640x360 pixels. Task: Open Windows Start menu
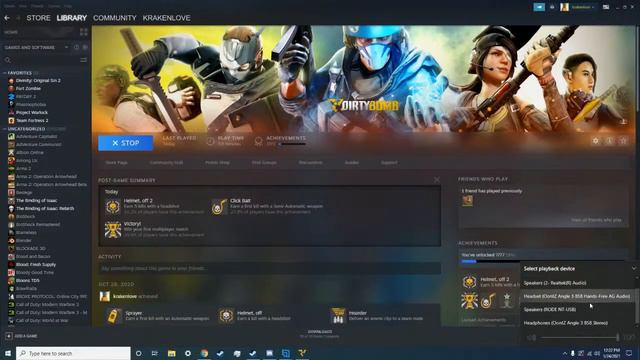(x=7, y=353)
